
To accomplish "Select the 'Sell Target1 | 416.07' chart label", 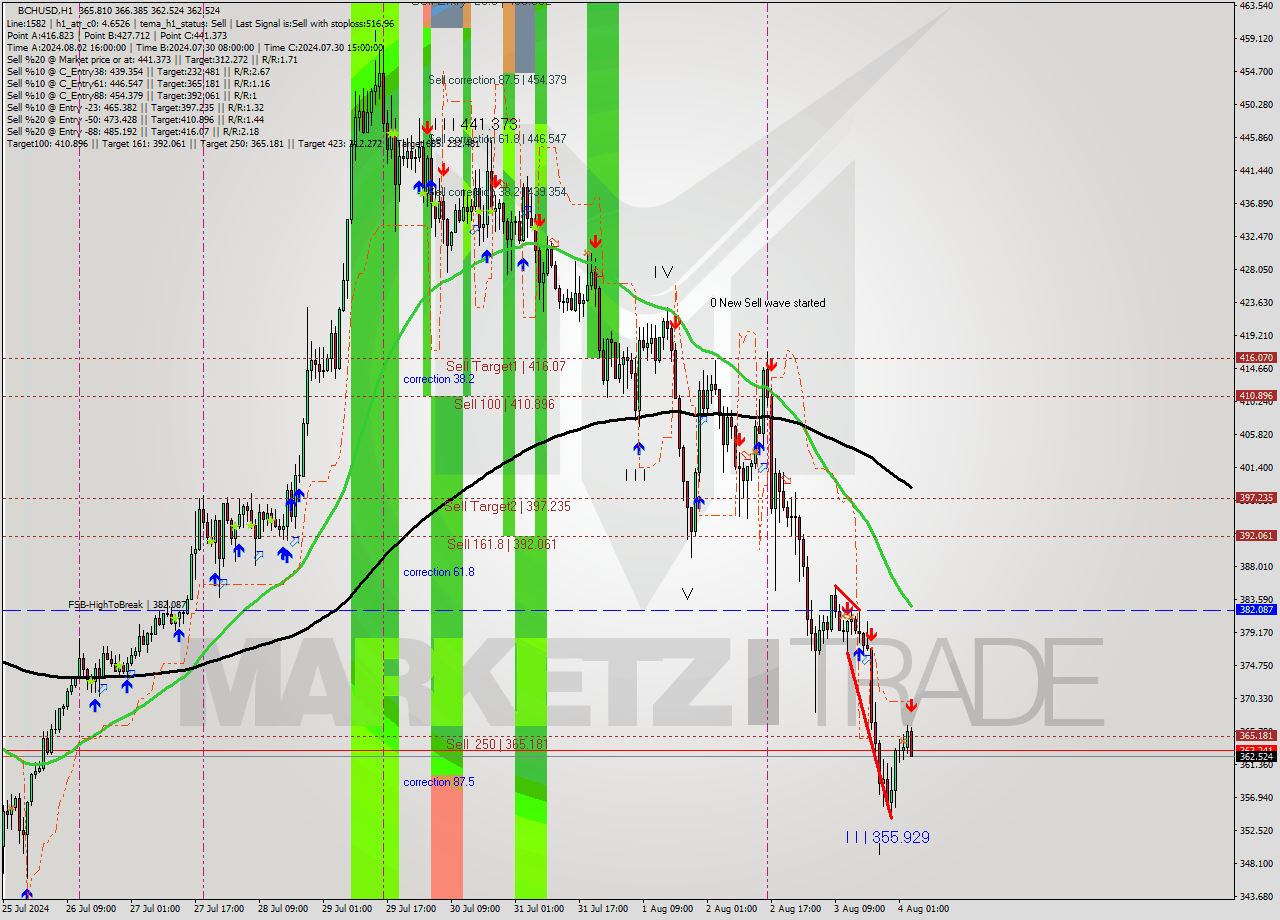I will tap(506, 367).
